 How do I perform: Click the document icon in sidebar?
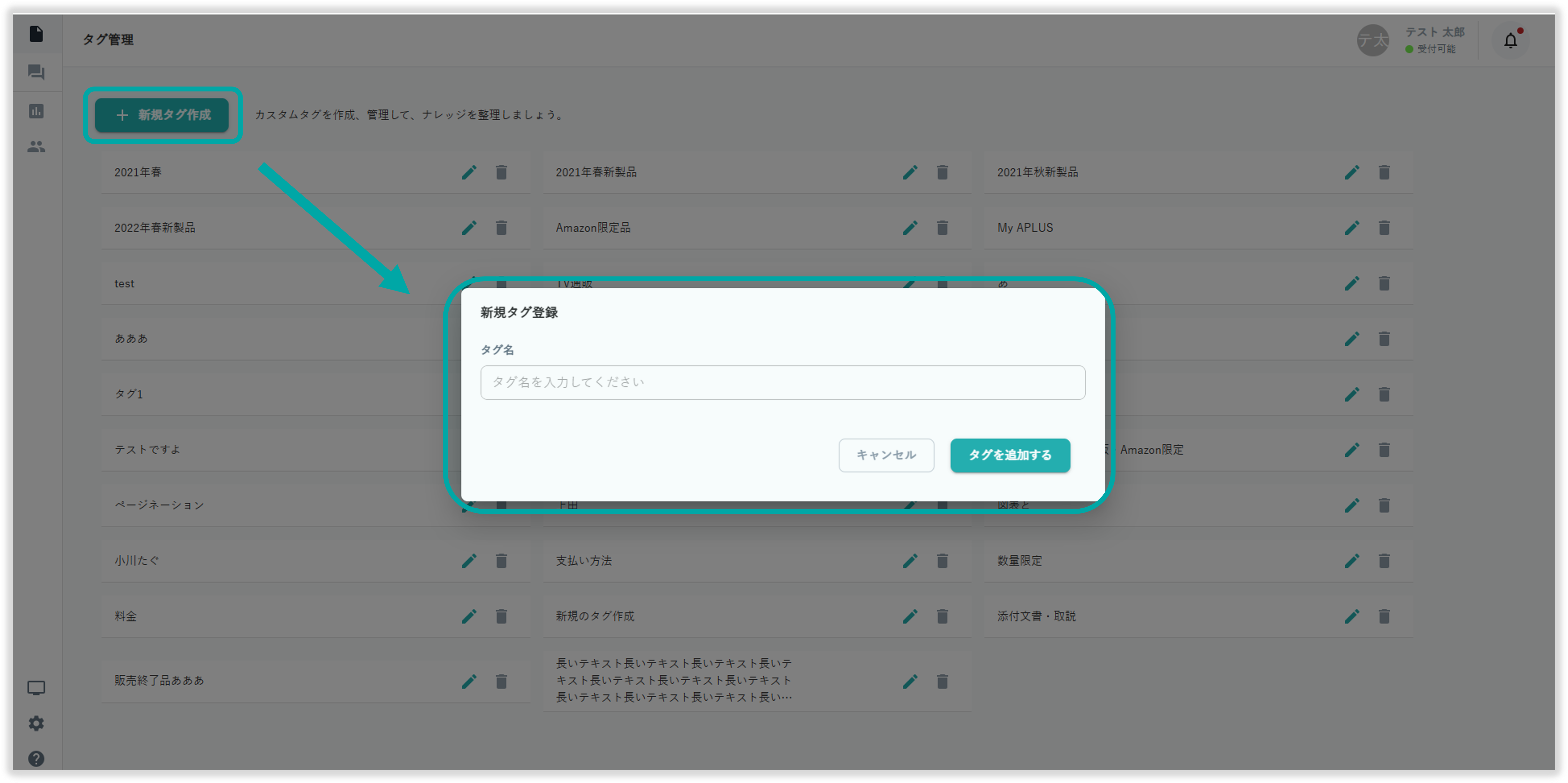pyautogui.click(x=36, y=34)
